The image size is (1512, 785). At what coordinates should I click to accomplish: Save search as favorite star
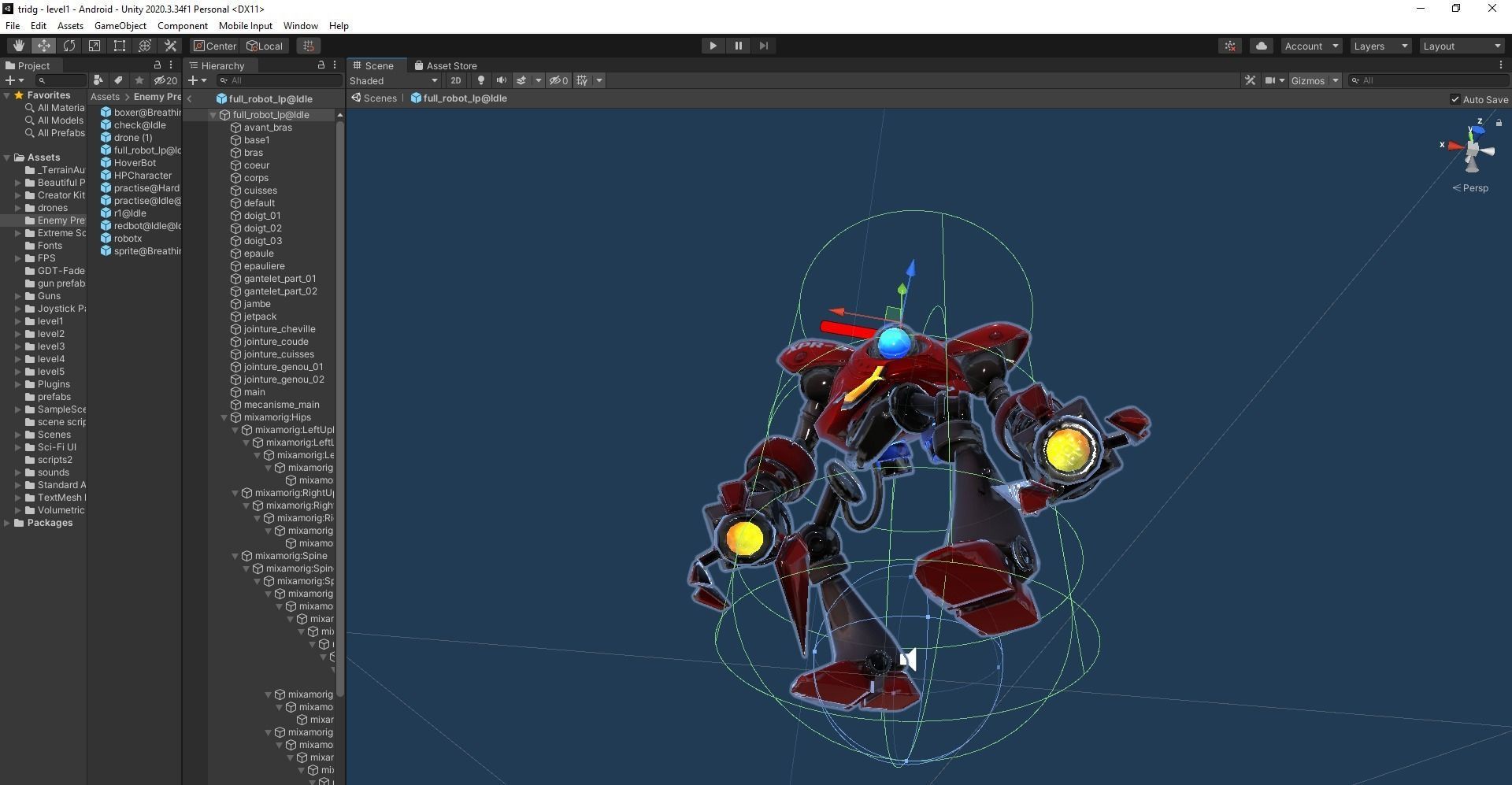click(x=139, y=80)
